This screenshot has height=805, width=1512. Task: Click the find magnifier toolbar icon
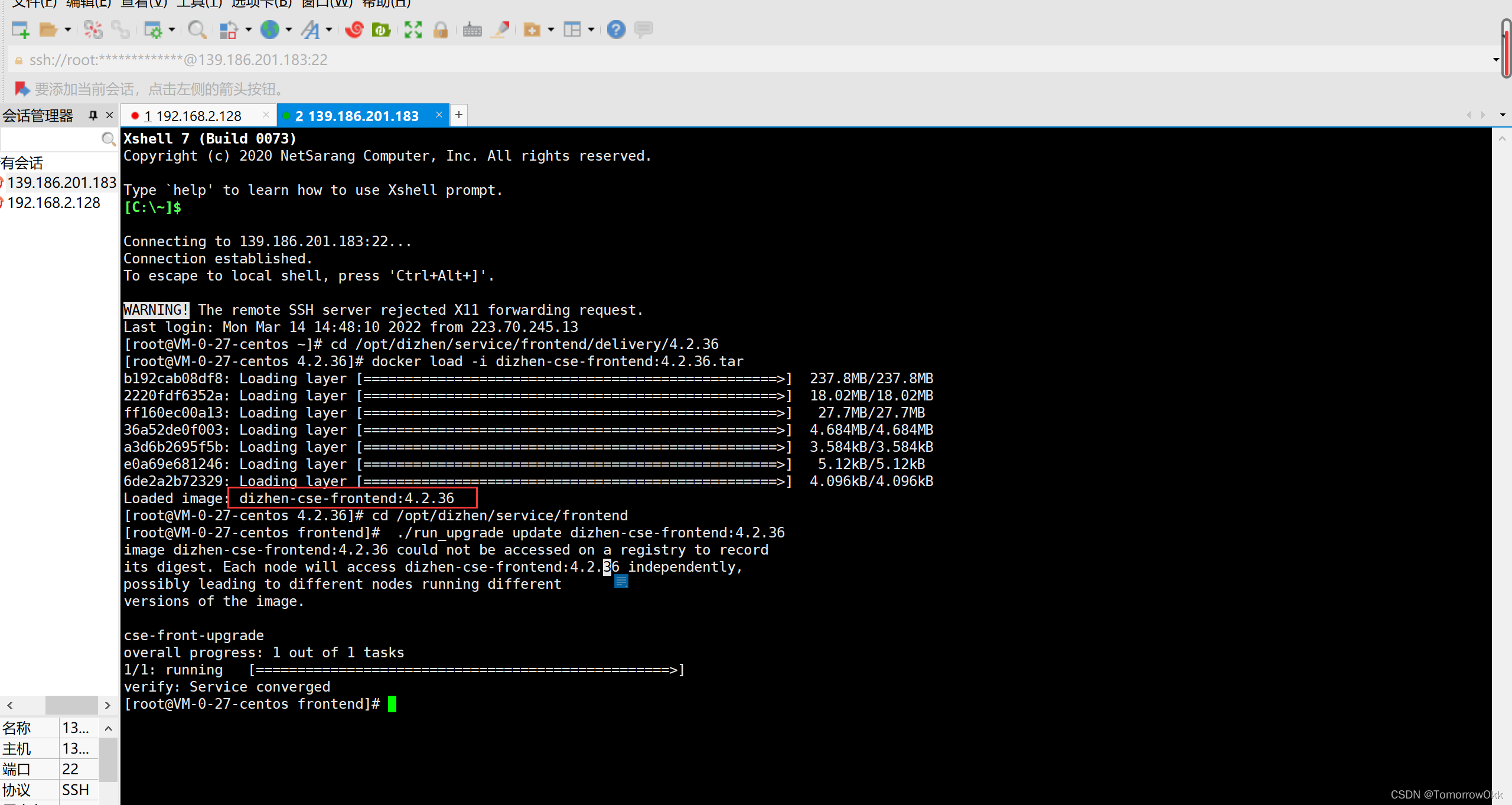pyautogui.click(x=196, y=30)
